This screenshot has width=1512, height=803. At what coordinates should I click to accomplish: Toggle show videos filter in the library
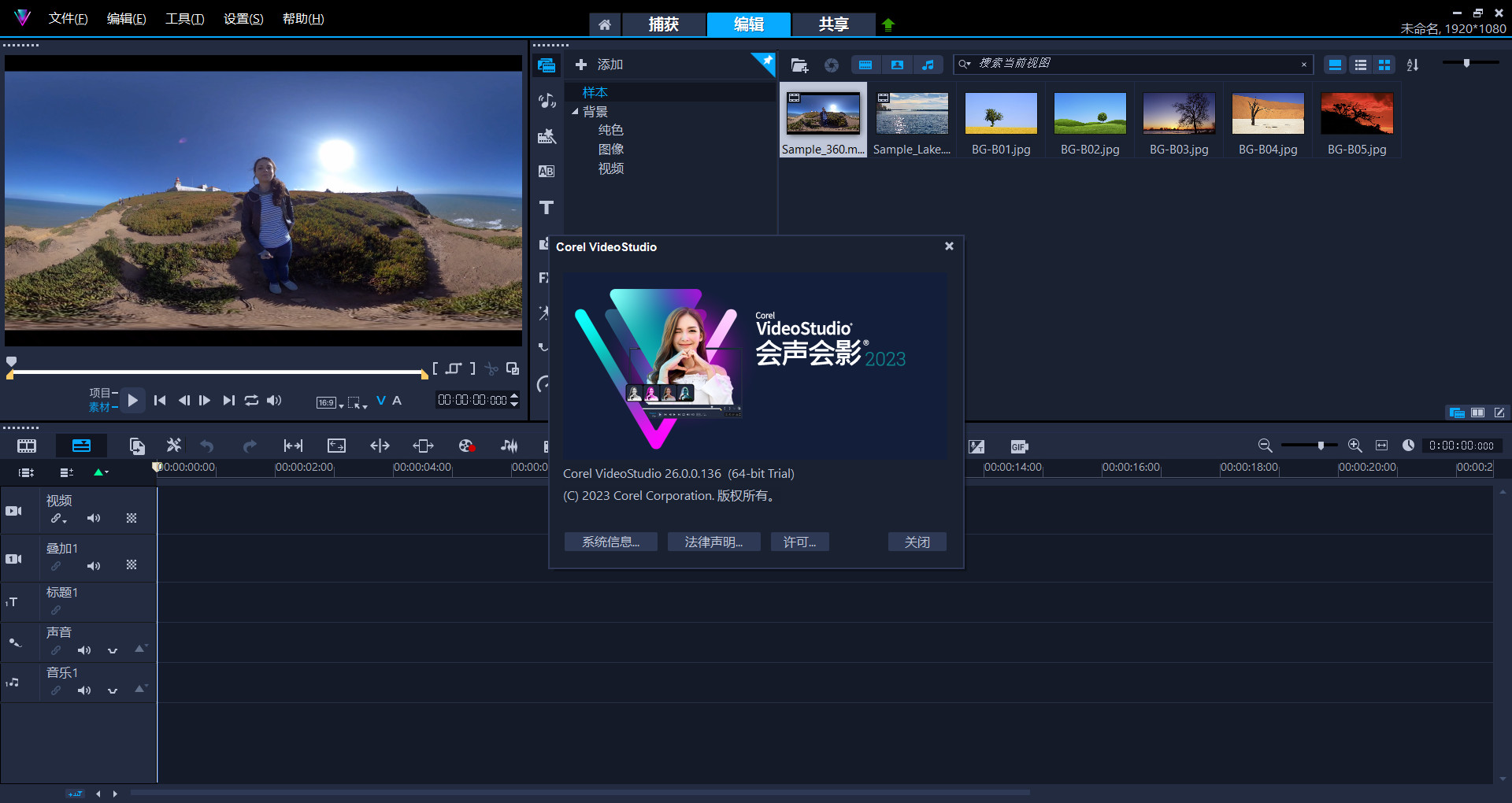coord(865,65)
